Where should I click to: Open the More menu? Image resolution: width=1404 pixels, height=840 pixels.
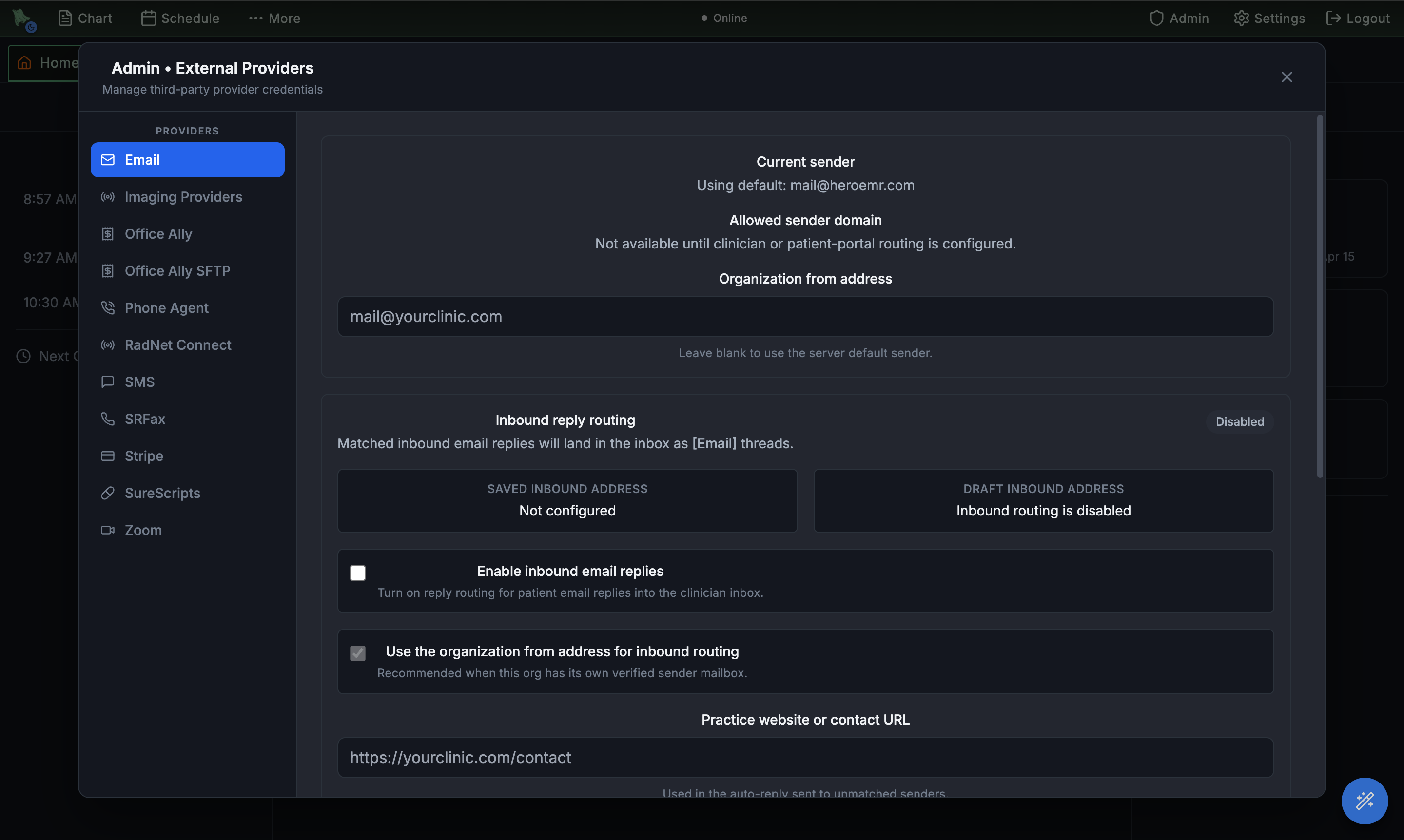pos(274,18)
